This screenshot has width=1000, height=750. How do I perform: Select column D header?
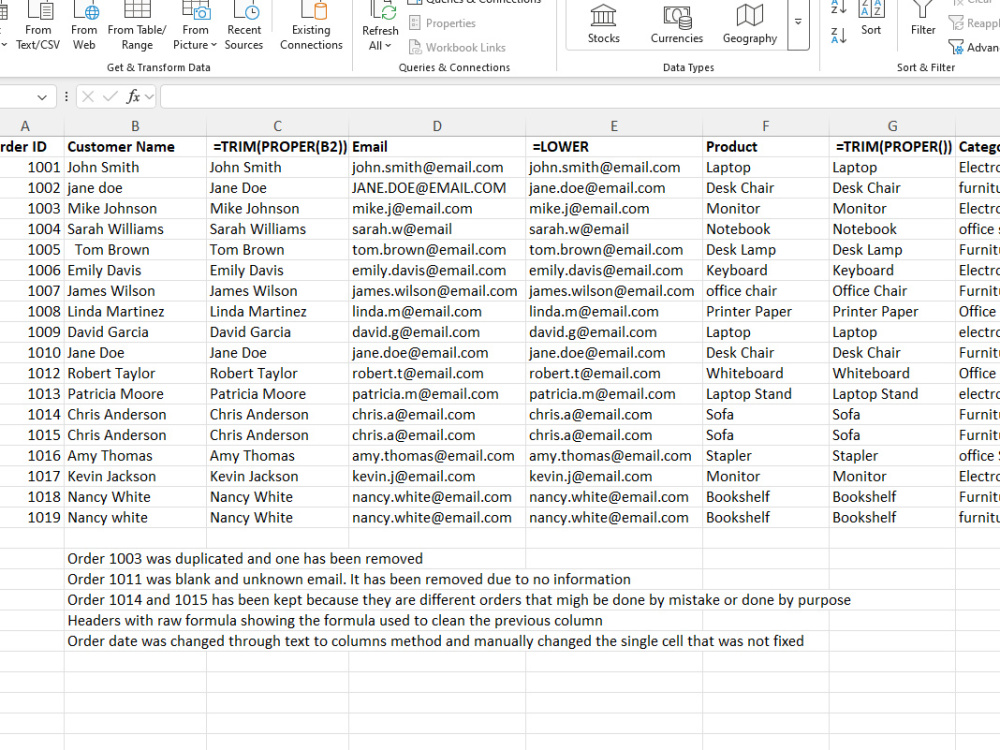pyautogui.click(x=437, y=126)
